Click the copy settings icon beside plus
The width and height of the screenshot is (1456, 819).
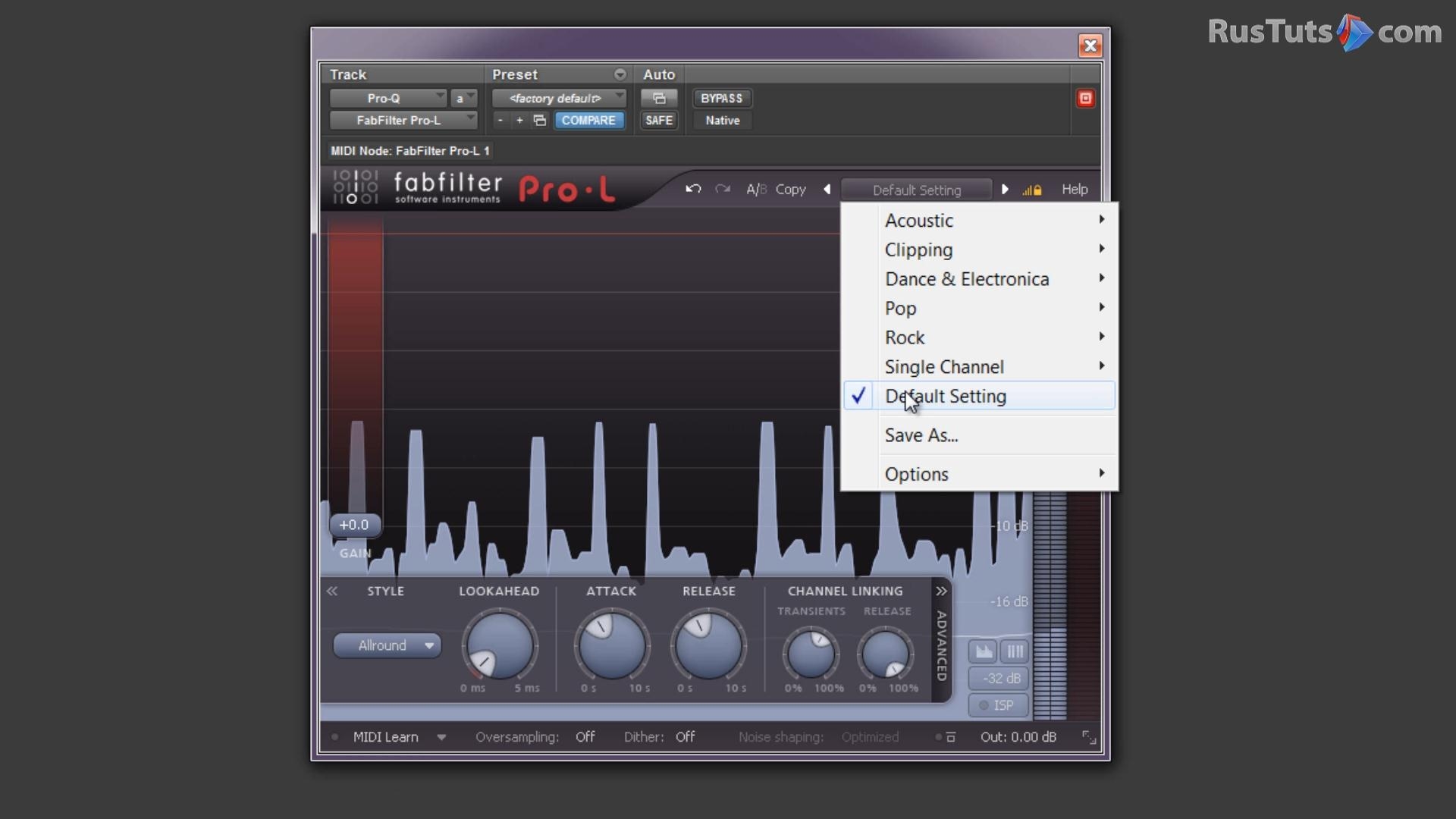pyautogui.click(x=539, y=121)
